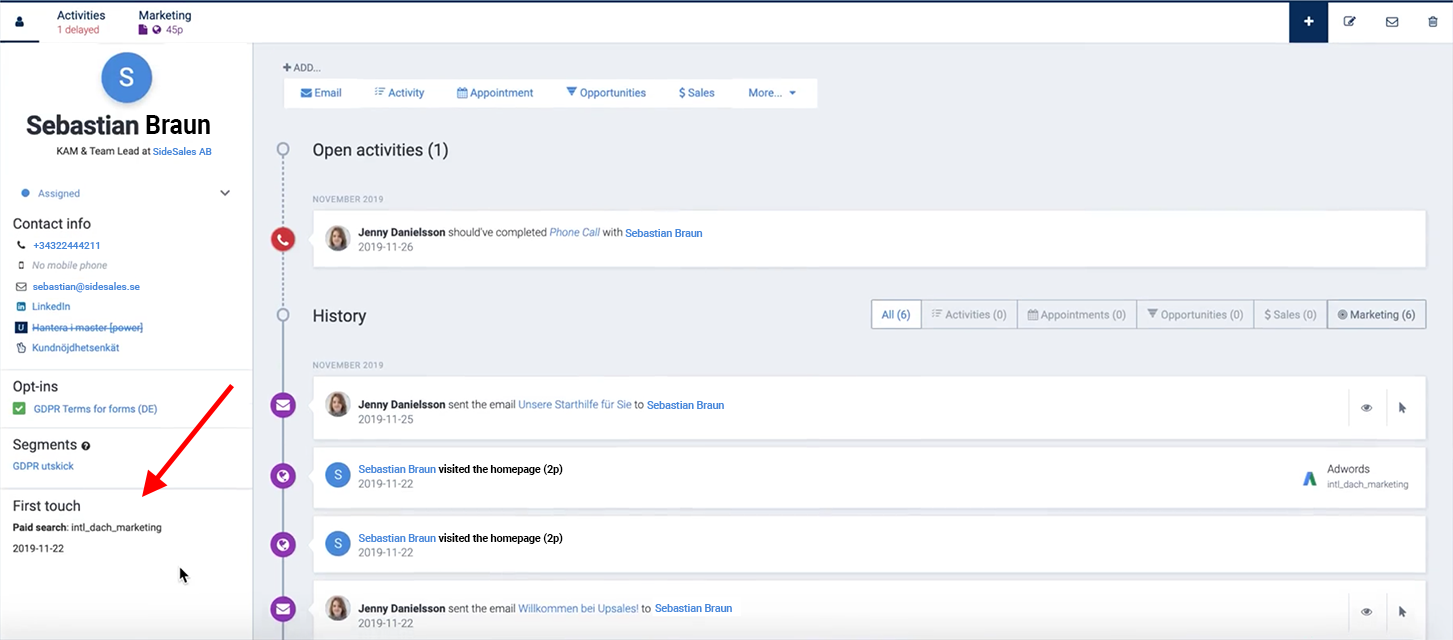Image resolution: width=1453 pixels, height=640 pixels.
Task: Click the Open activities timeline circle marker
Action: pos(283,150)
